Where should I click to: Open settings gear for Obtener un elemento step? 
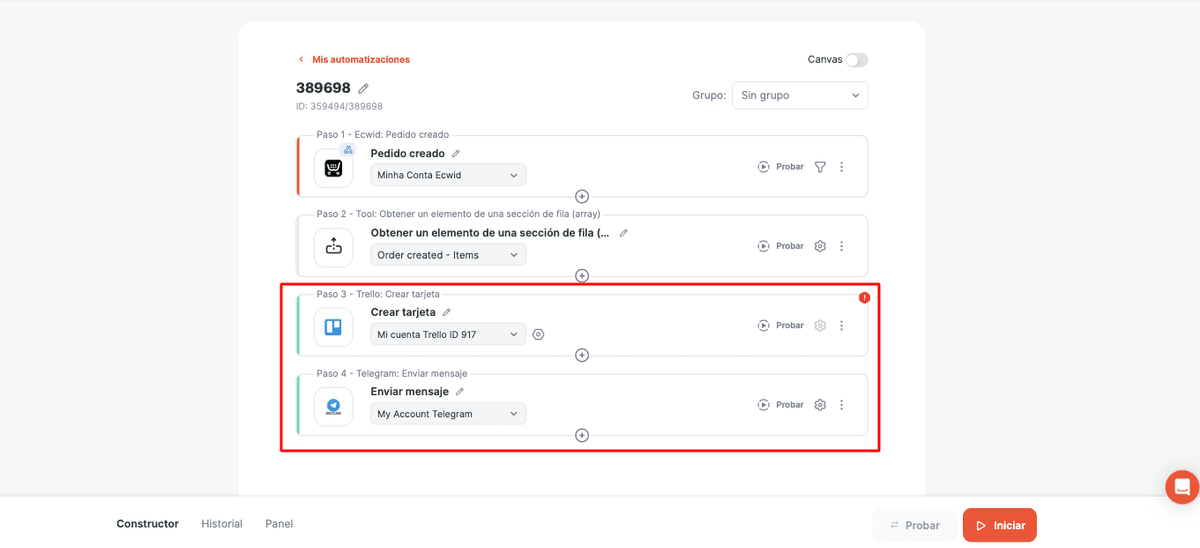coord(820,246)
